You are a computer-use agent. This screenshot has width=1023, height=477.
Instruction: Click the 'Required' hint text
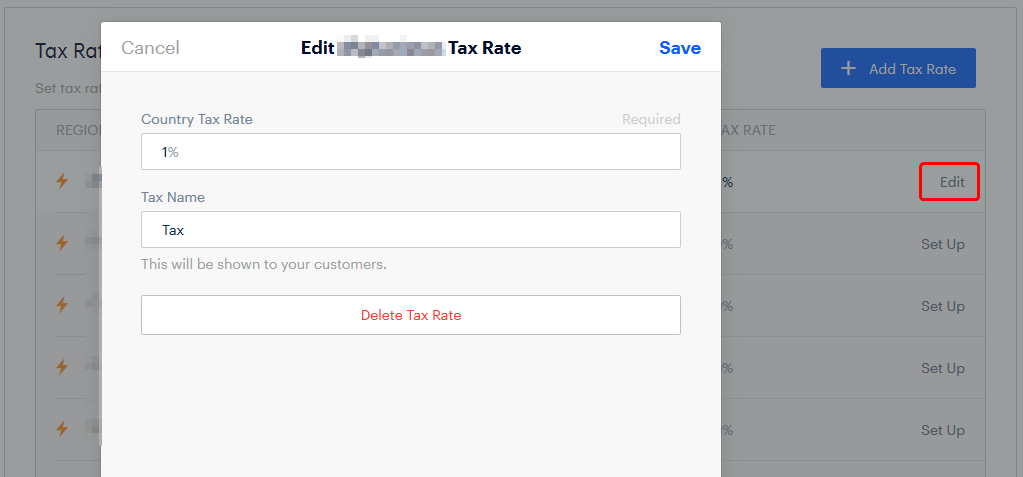[x=651, y=119]
